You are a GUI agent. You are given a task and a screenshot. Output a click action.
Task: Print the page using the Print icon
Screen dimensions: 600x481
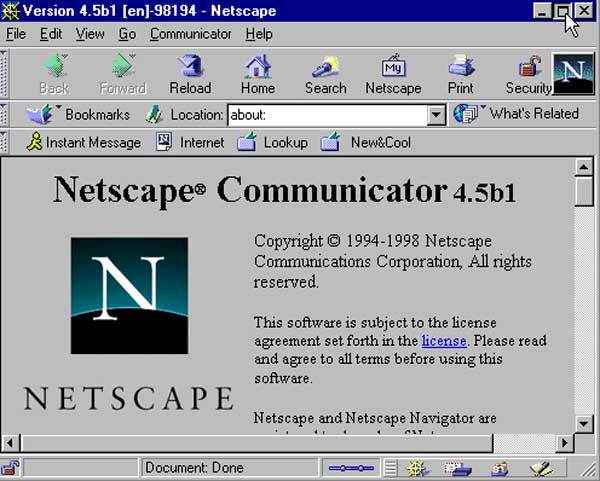460,75
